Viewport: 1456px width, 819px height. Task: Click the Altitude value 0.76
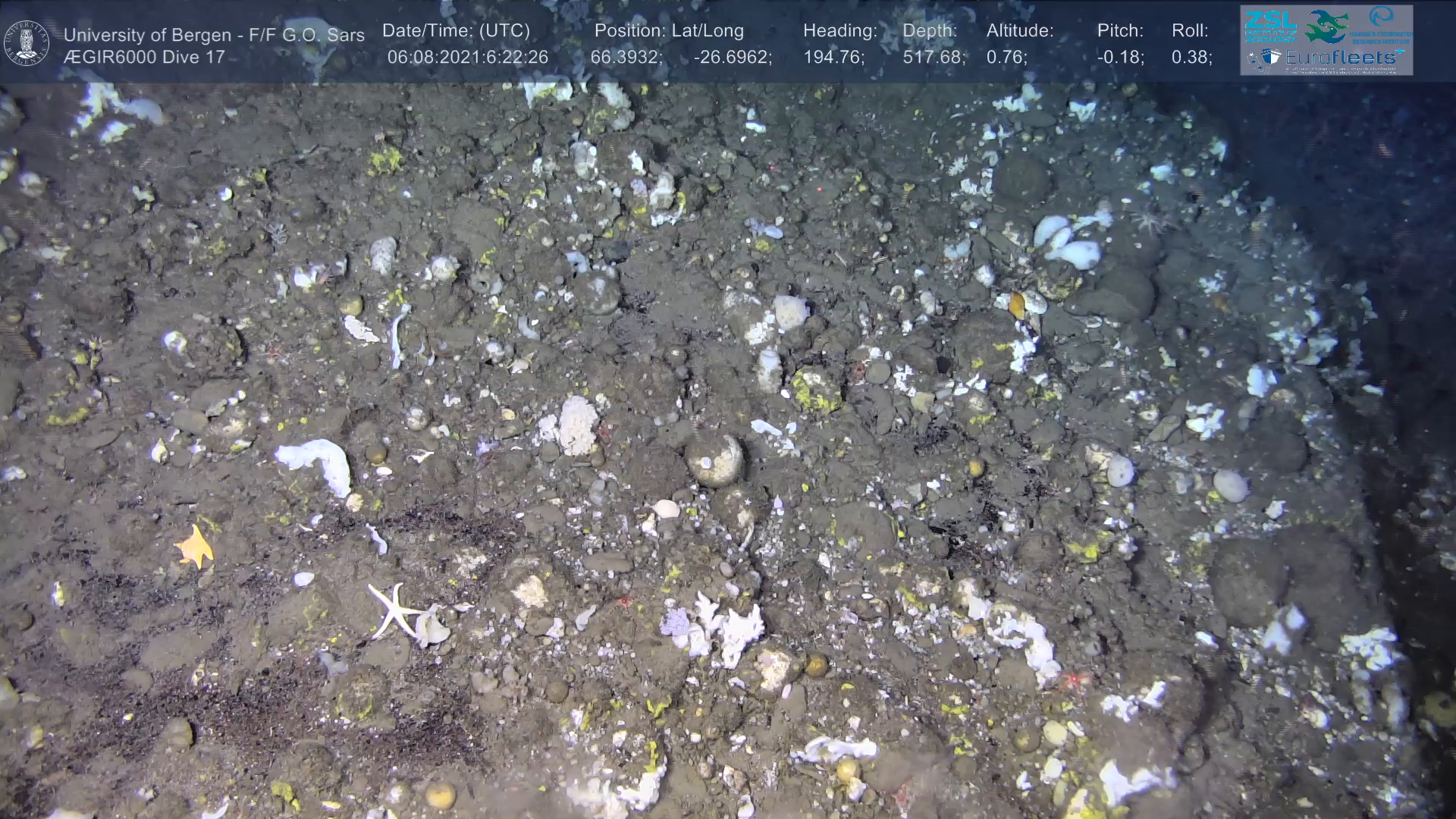click(1006, 58)
